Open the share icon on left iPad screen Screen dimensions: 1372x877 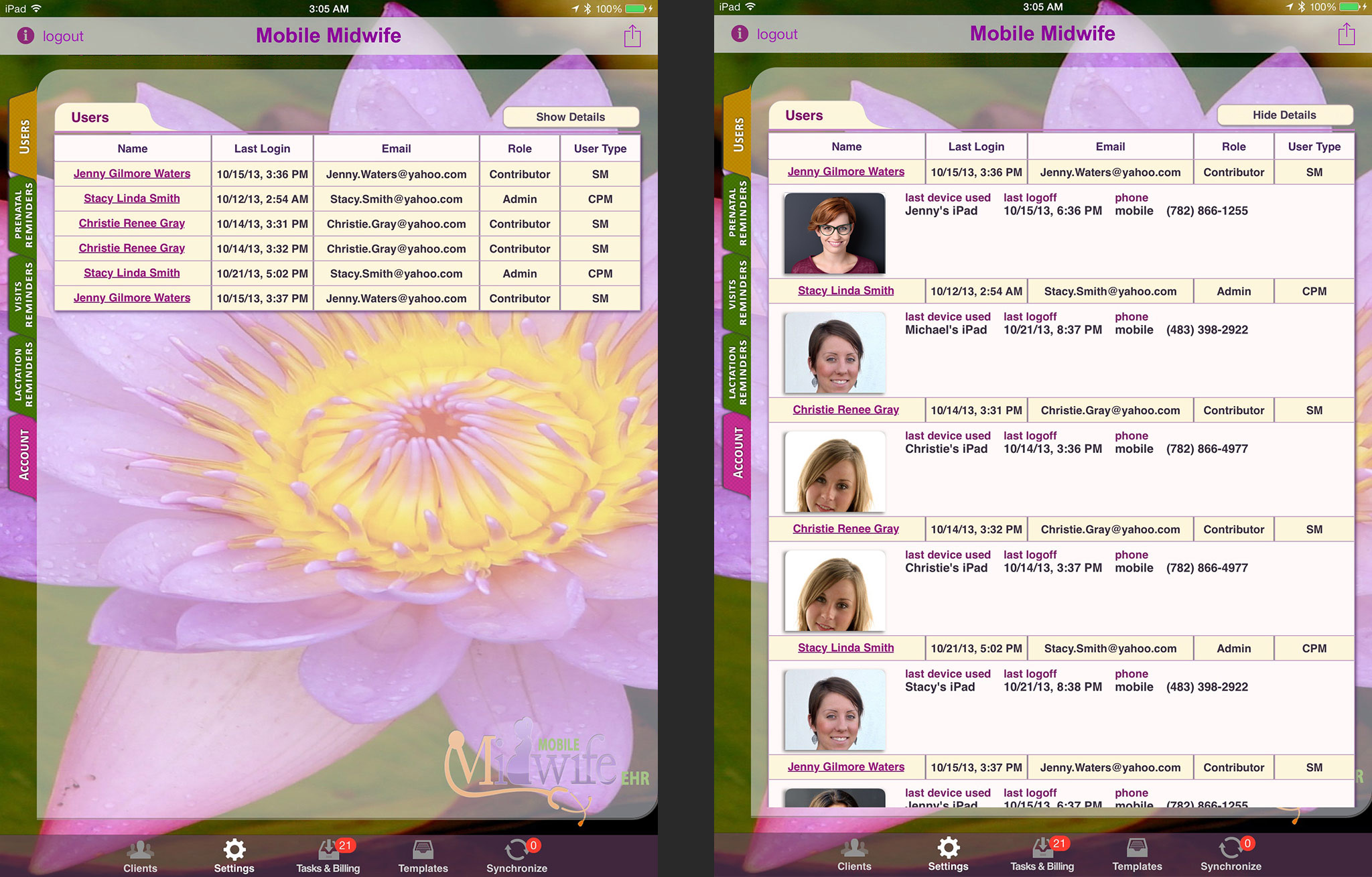(x=632, y=36)
